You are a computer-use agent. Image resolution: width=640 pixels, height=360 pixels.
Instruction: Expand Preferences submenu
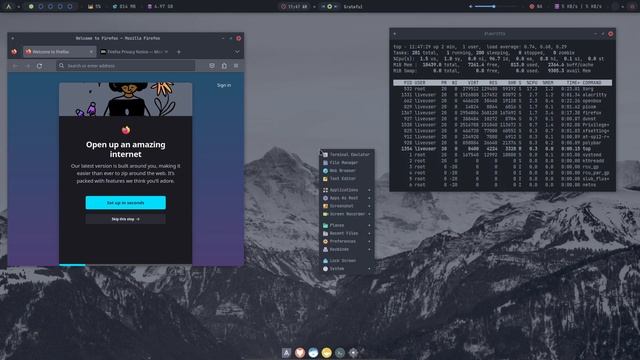click(346, 242)
